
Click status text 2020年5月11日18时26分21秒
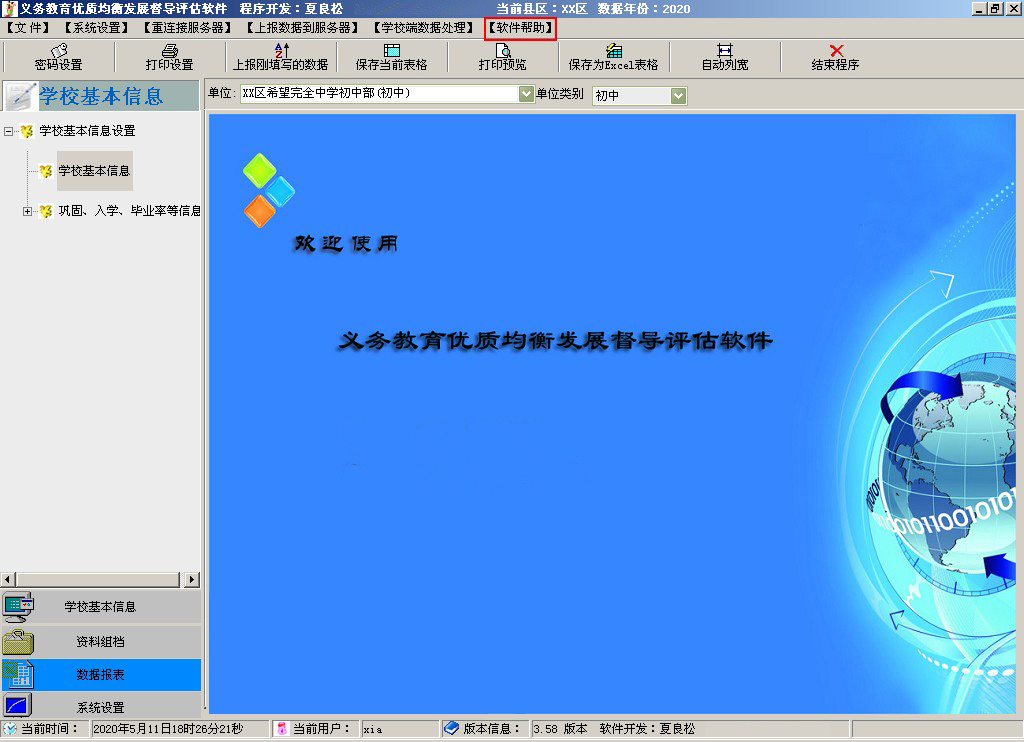point(168,728)
